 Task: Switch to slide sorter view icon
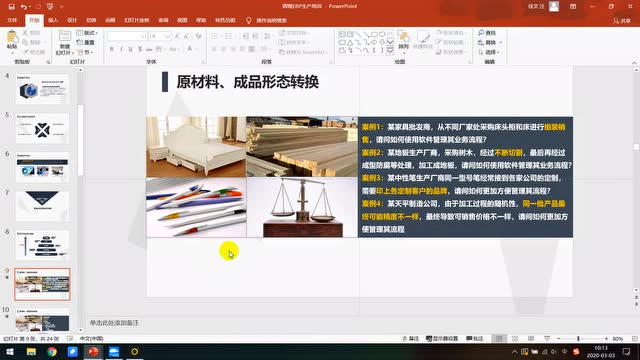pos(515,338)
